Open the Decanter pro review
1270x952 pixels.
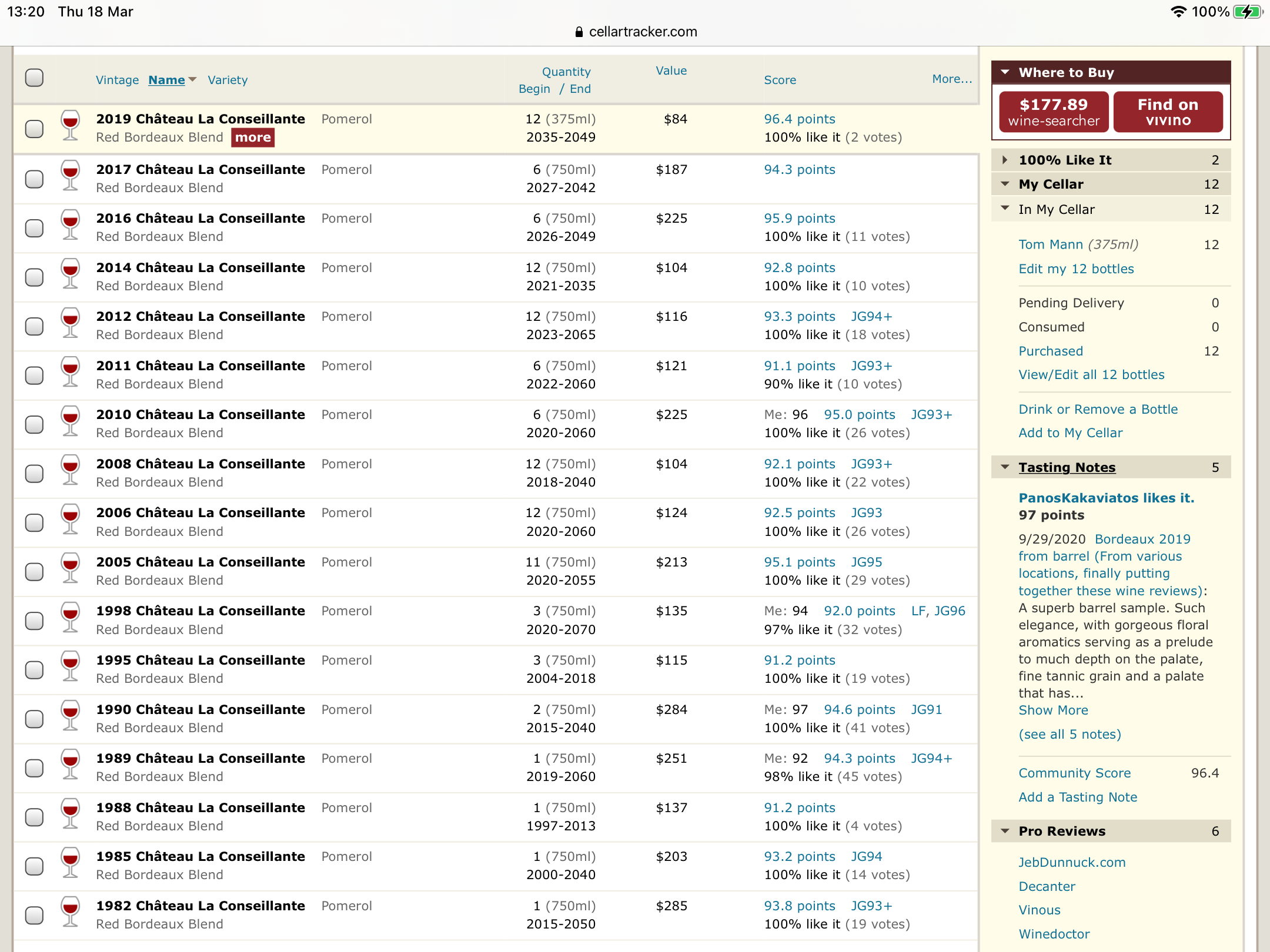[x=1047, y=886]
